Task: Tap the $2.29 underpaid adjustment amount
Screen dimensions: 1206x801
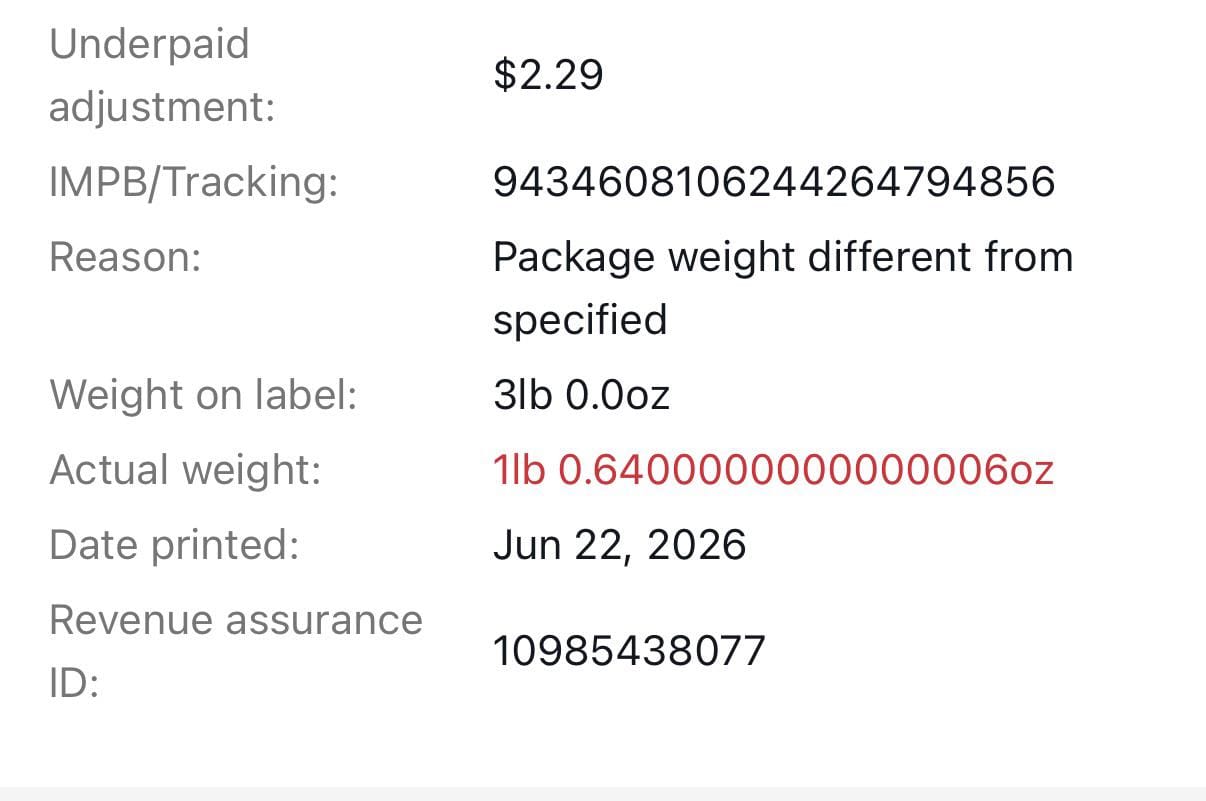Action: (548, 75)
